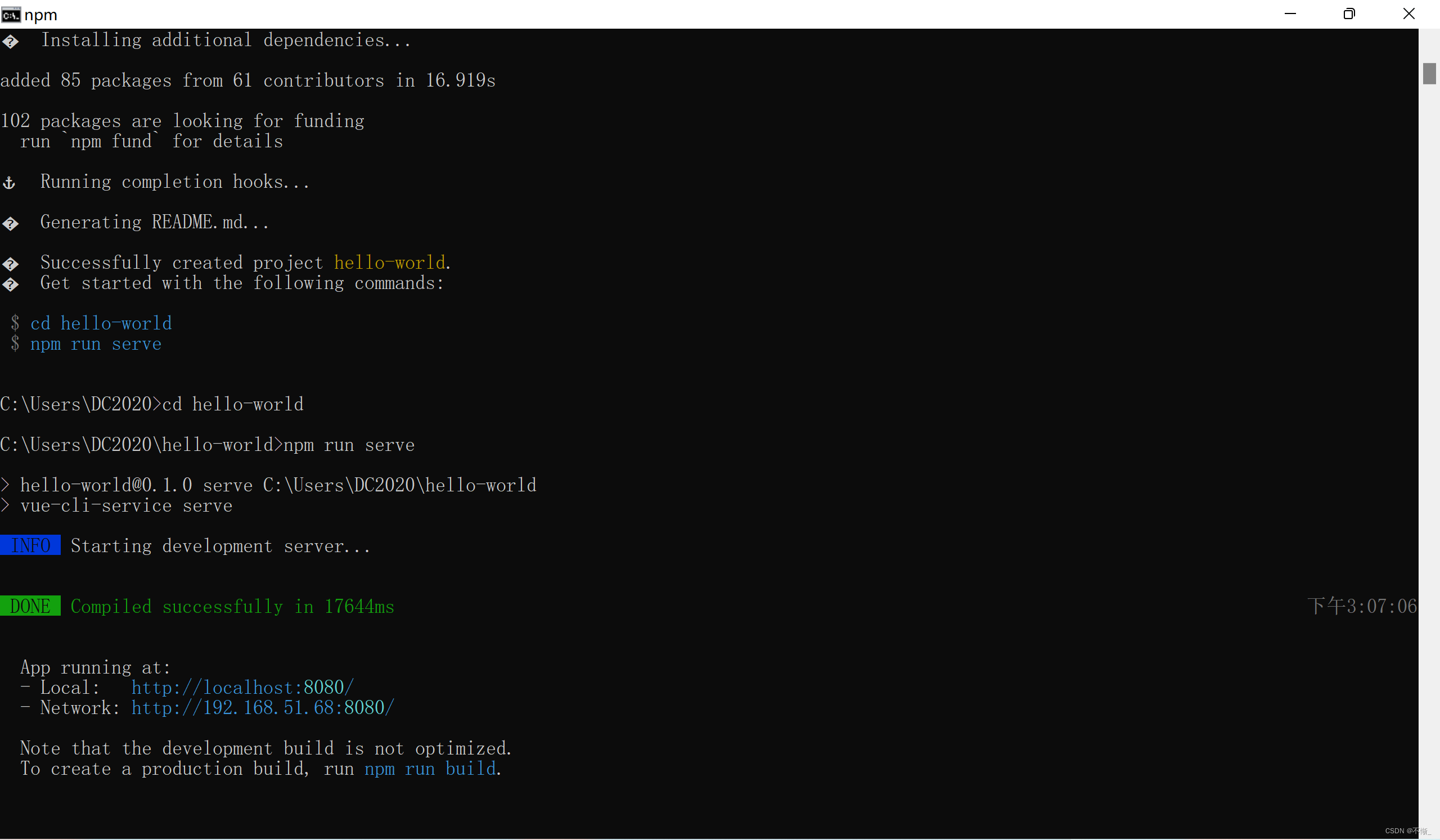Click 'Installing additional dependencies...' line
This screenshot has height=840, width=1440.
click(x=226, y=40)
